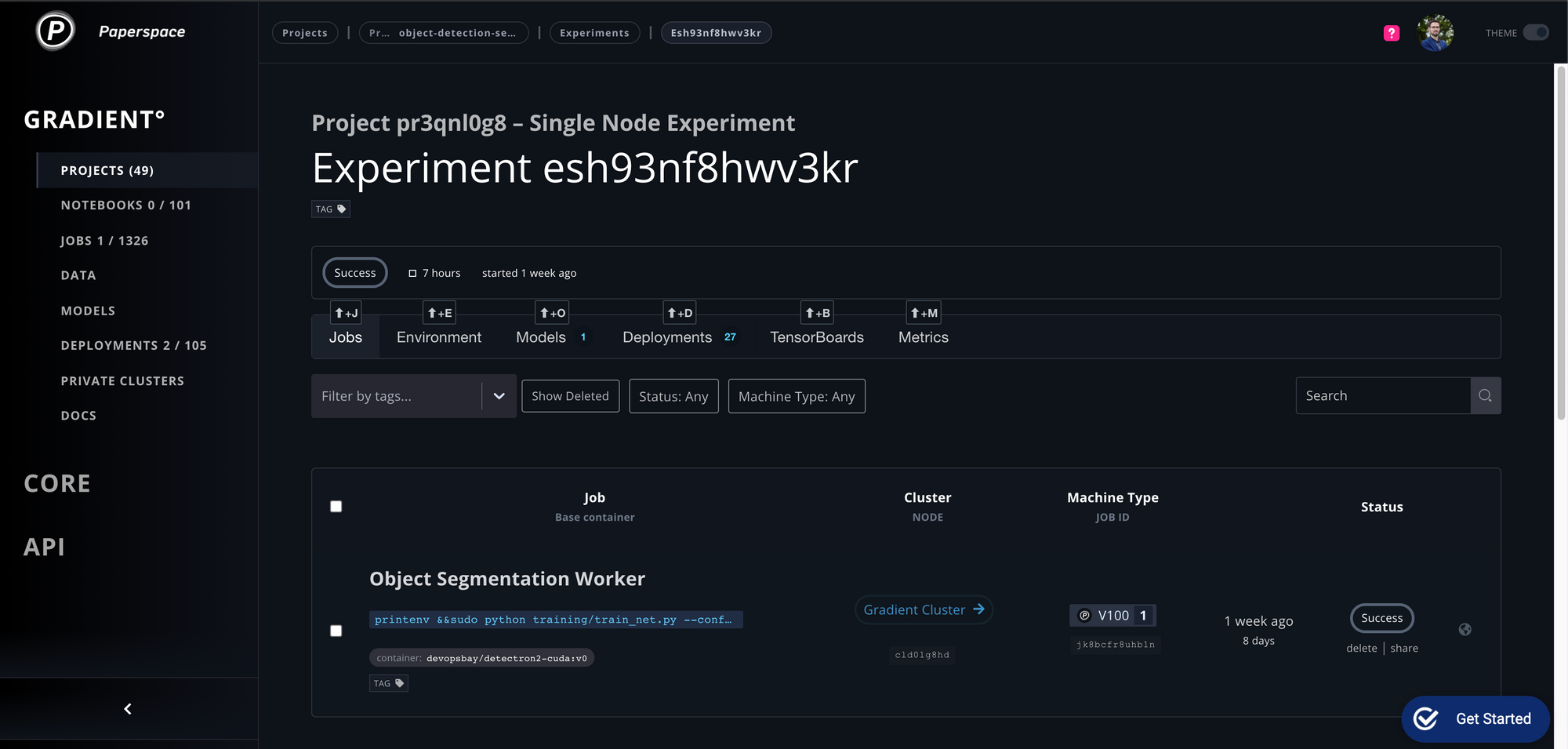Click the job ID jk8bcfr8uhbln
This screenshot has width=1568, height=749.
1116,645
